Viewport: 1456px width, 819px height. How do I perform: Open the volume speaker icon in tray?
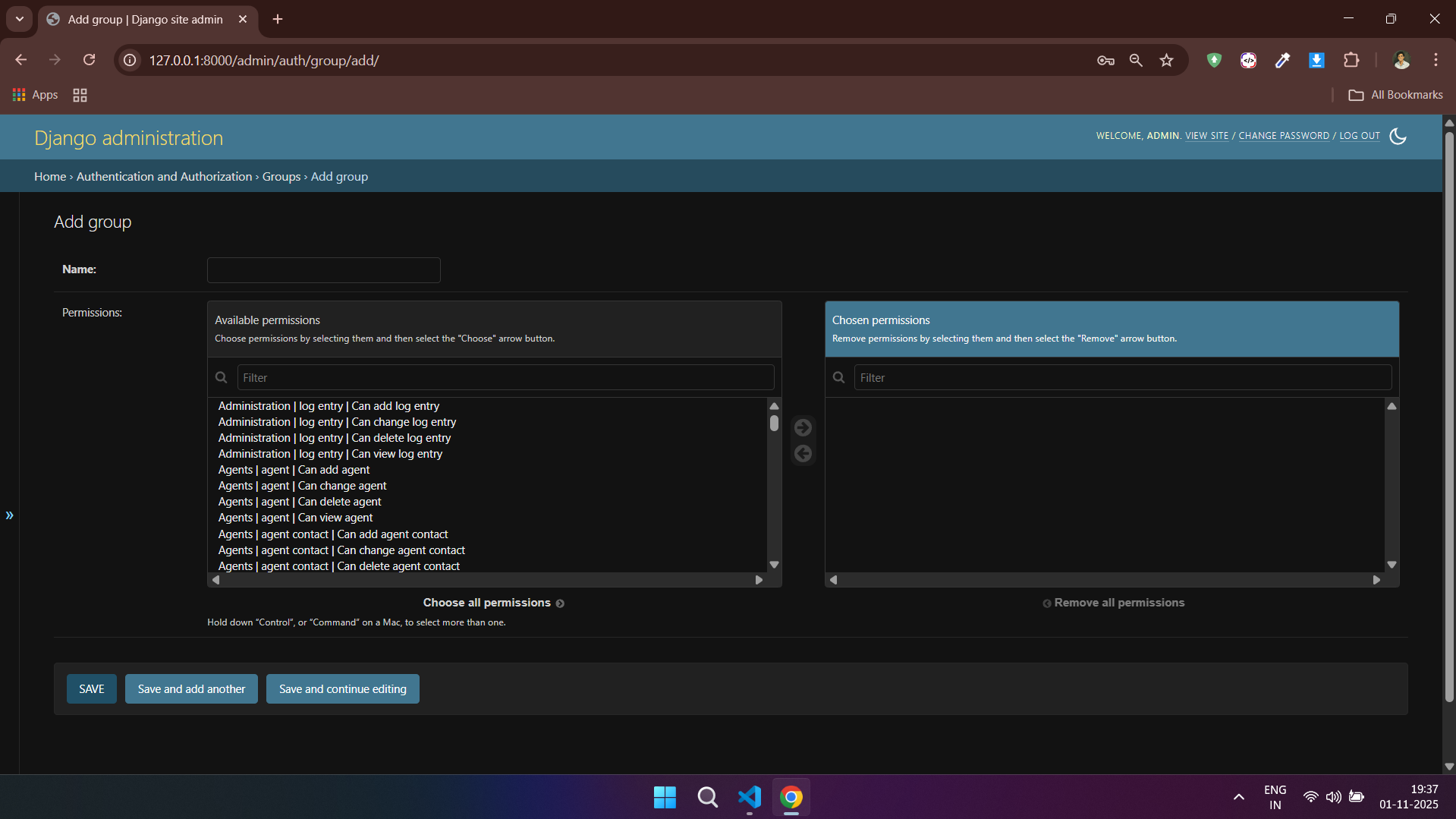pyautogui.click(x=1333, y=797)
